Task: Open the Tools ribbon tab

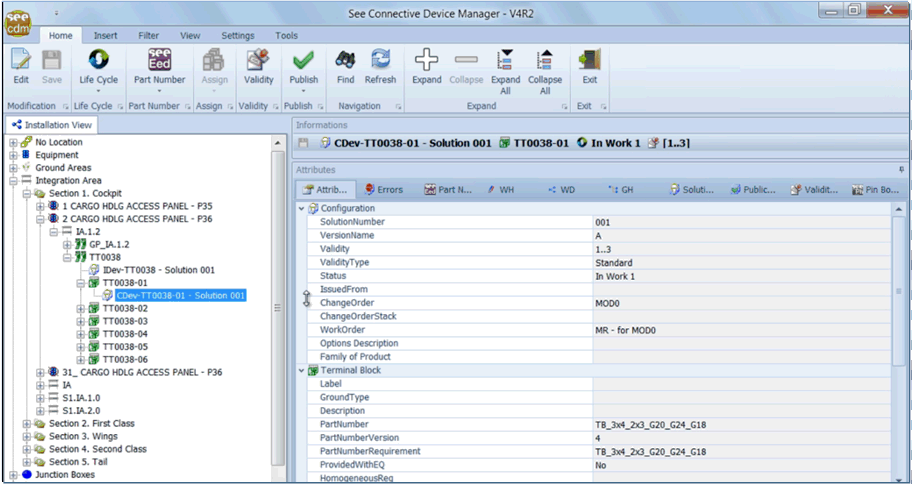Action: coord(286,35)
